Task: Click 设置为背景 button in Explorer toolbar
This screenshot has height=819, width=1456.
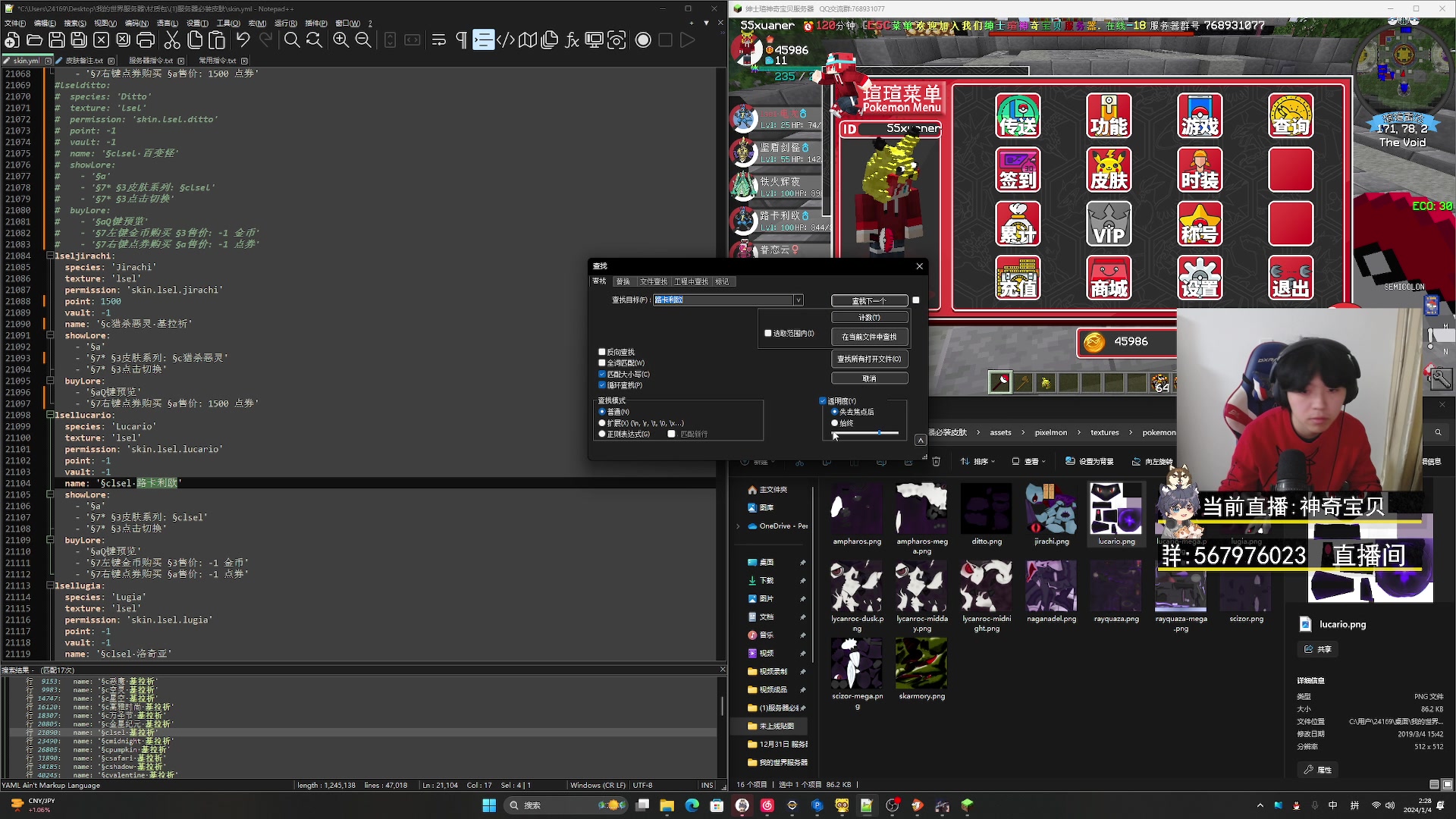Action: pos(1090,461)
